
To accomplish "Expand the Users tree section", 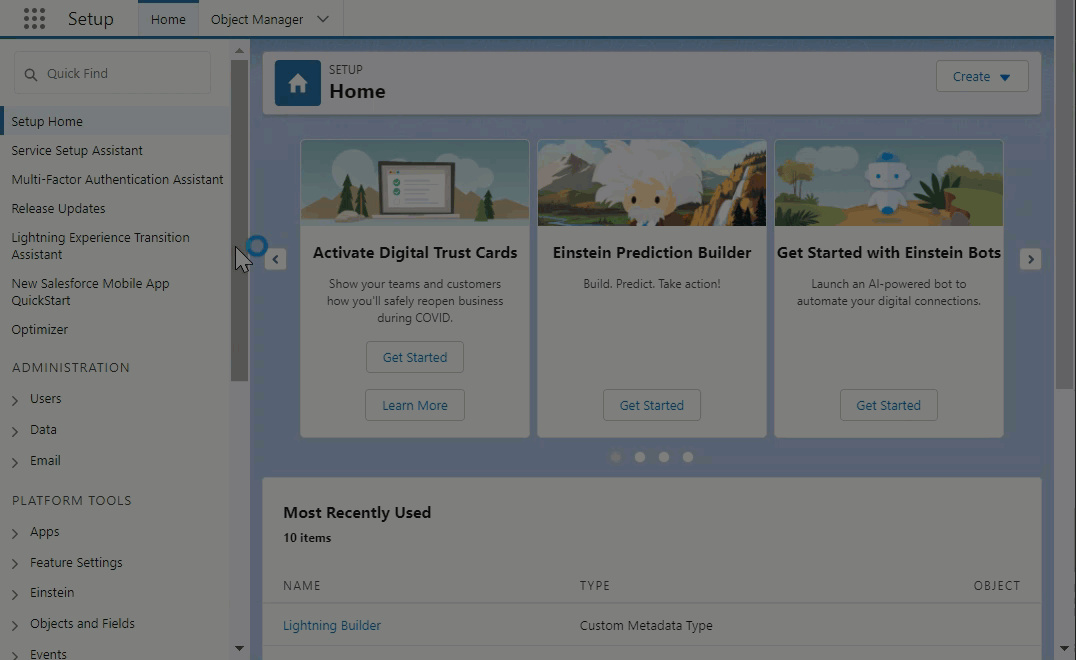I will [x=15, y=400].
